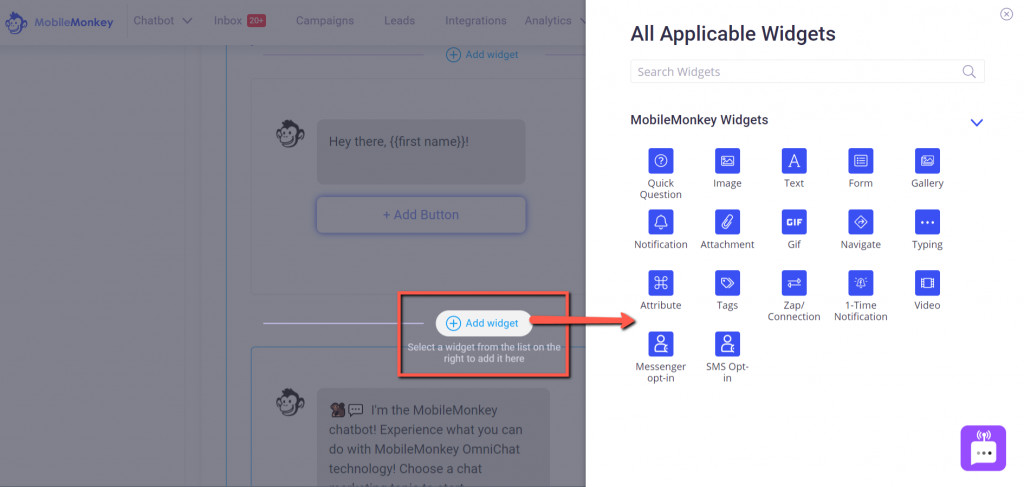Select the Zap/Connection widget
The height and width of the screenshot is (487, 1024).
(x=794, y=283)
